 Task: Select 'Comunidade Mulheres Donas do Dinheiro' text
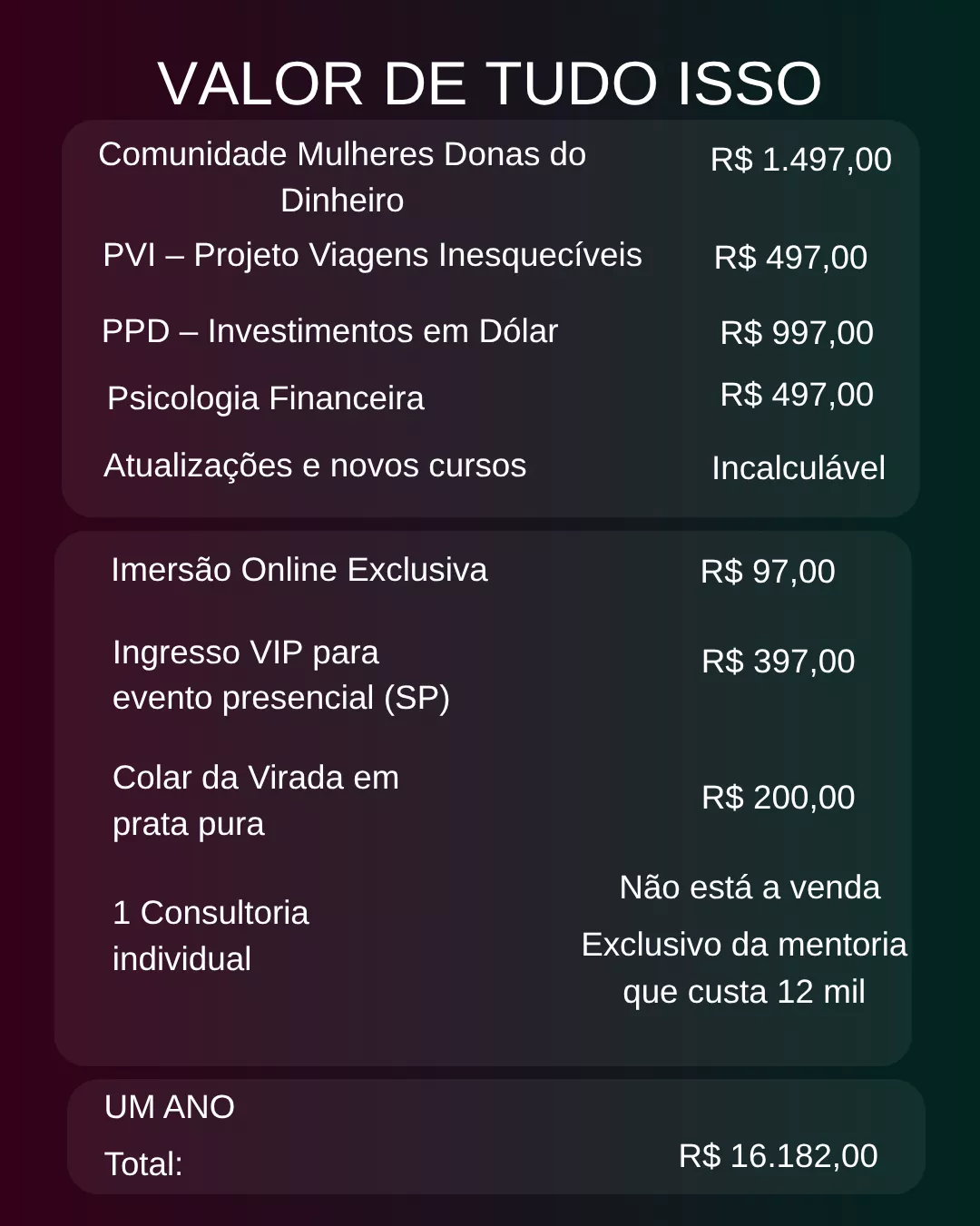pos(342,177)
